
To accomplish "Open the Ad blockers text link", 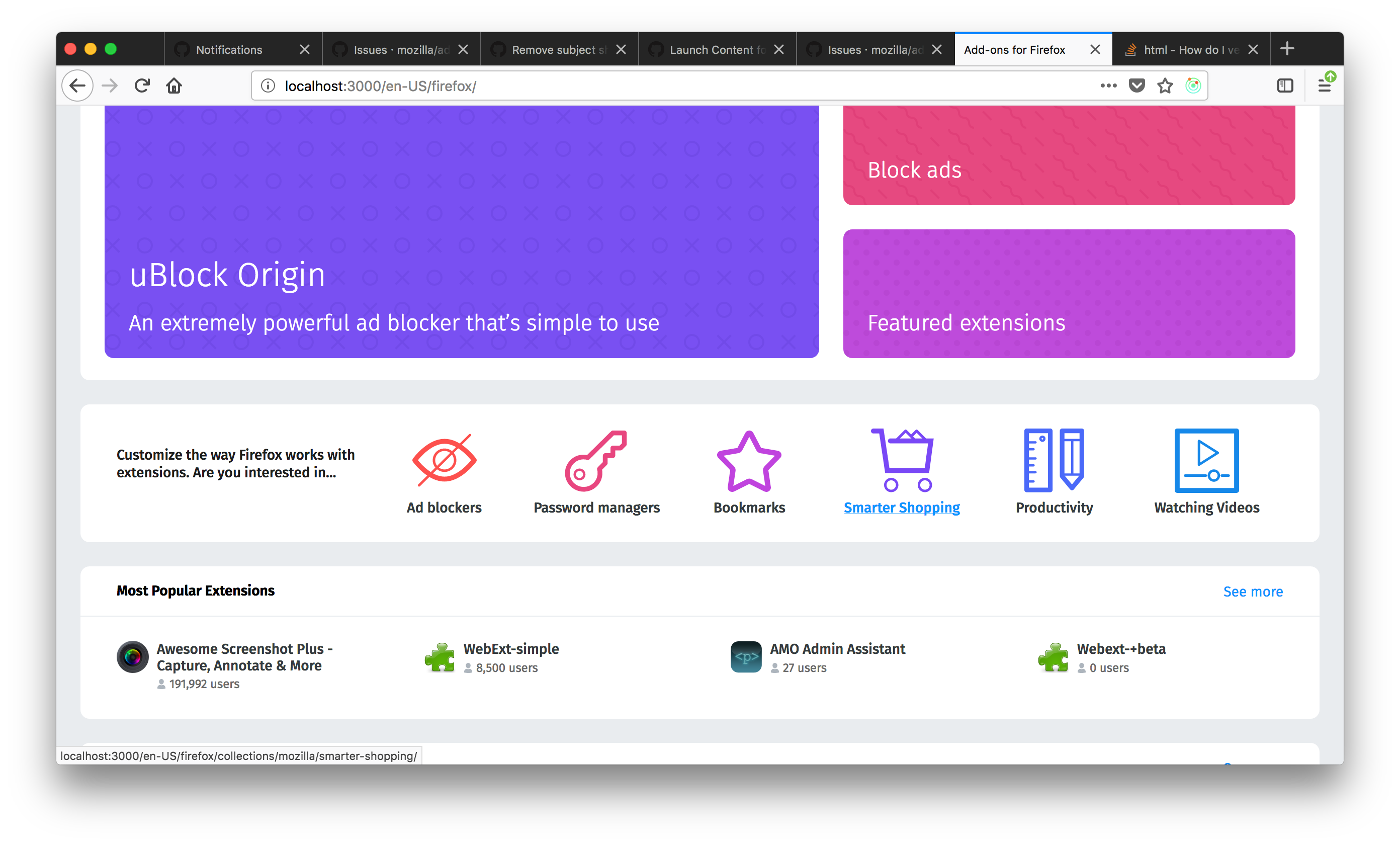I will [x=444, y=508].
